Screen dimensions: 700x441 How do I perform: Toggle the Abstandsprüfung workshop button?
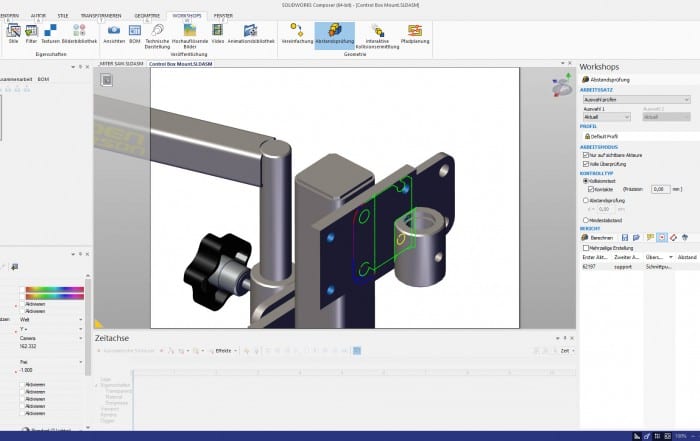coord(335,34)
